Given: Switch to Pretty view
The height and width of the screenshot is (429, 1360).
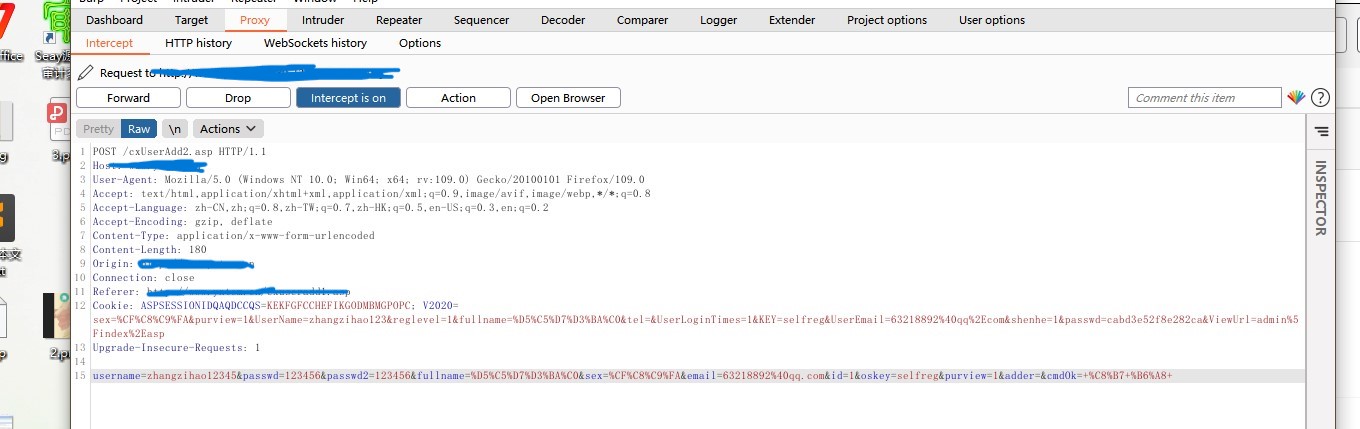Looking at the screenshot, I should (98, 129).
